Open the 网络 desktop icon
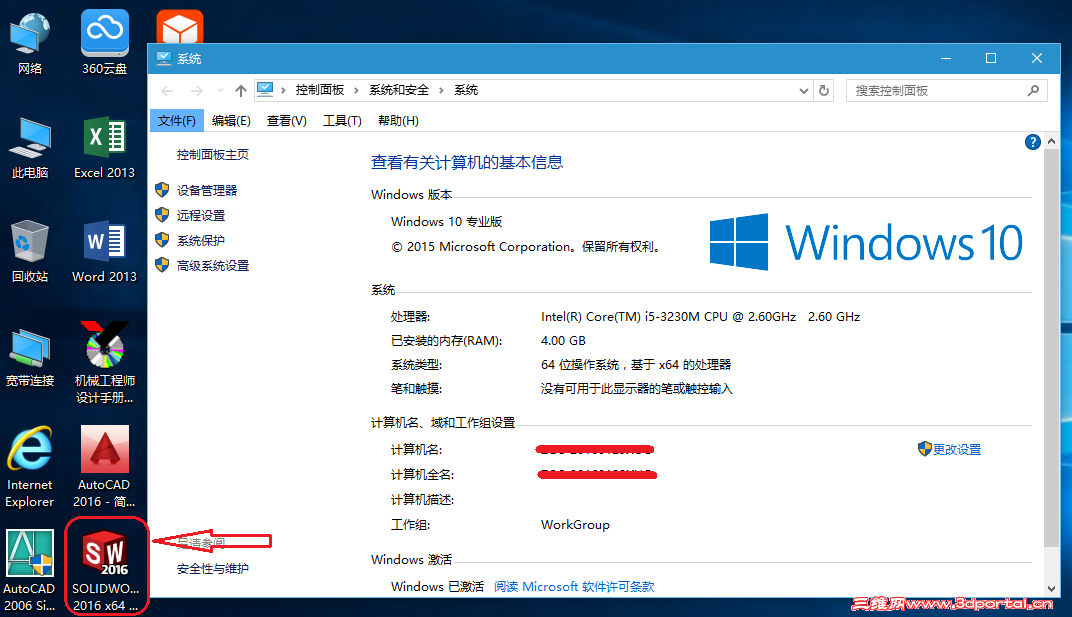This screenshot has width=1072, height=617. pos(30,42)
